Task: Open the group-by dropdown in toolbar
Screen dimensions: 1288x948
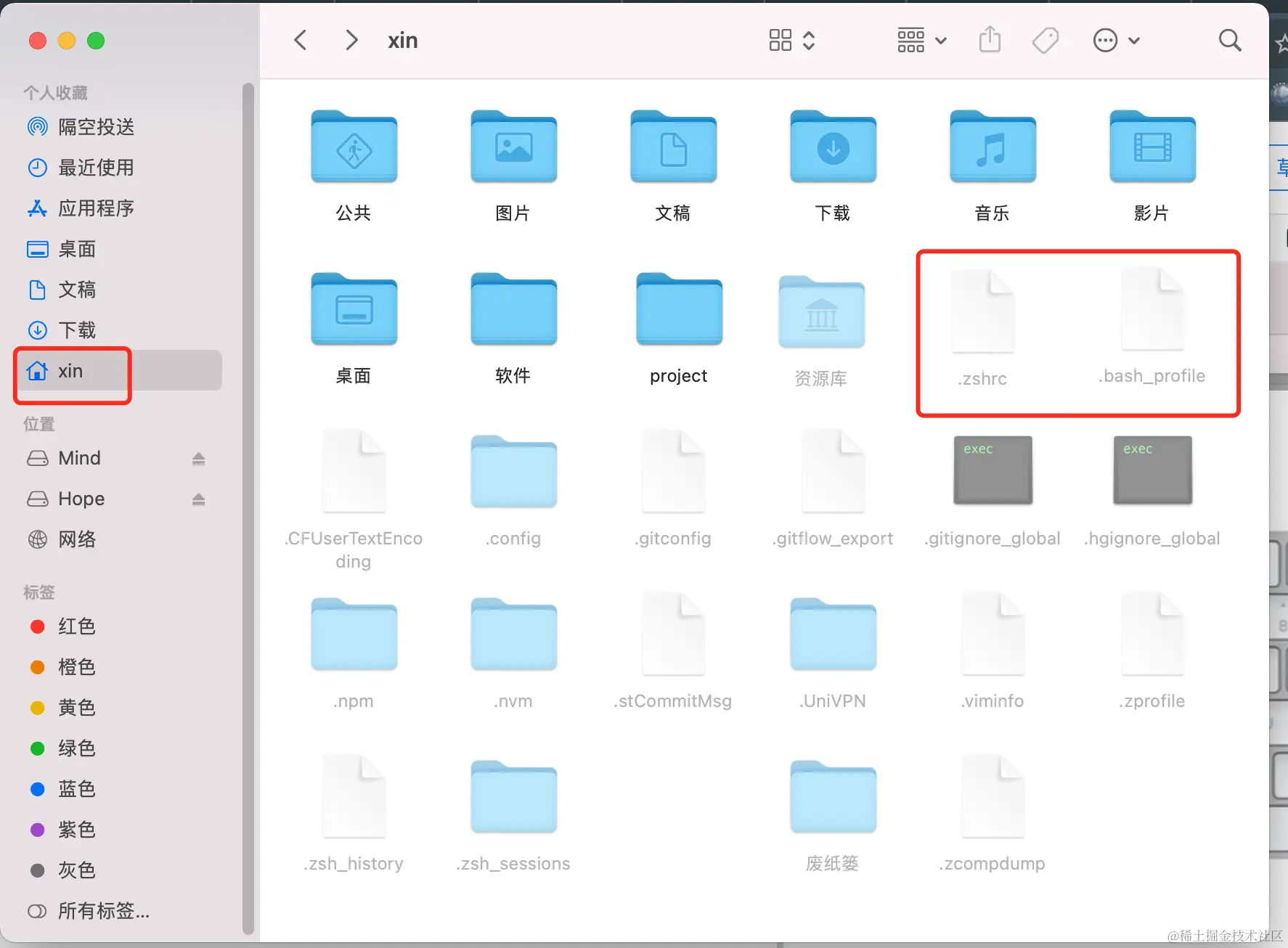Action: 922,40
